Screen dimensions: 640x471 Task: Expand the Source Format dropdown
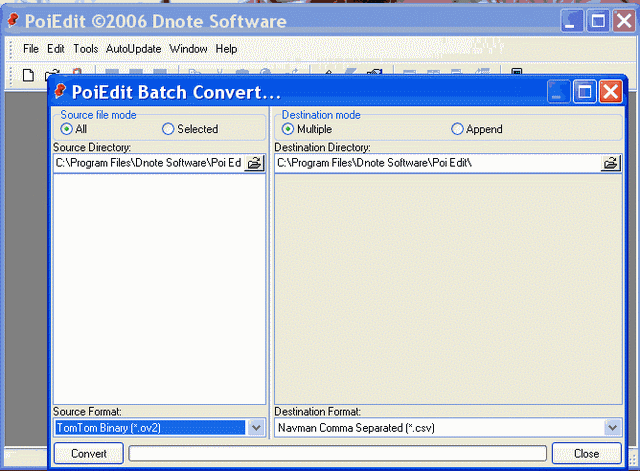(255, 428)
